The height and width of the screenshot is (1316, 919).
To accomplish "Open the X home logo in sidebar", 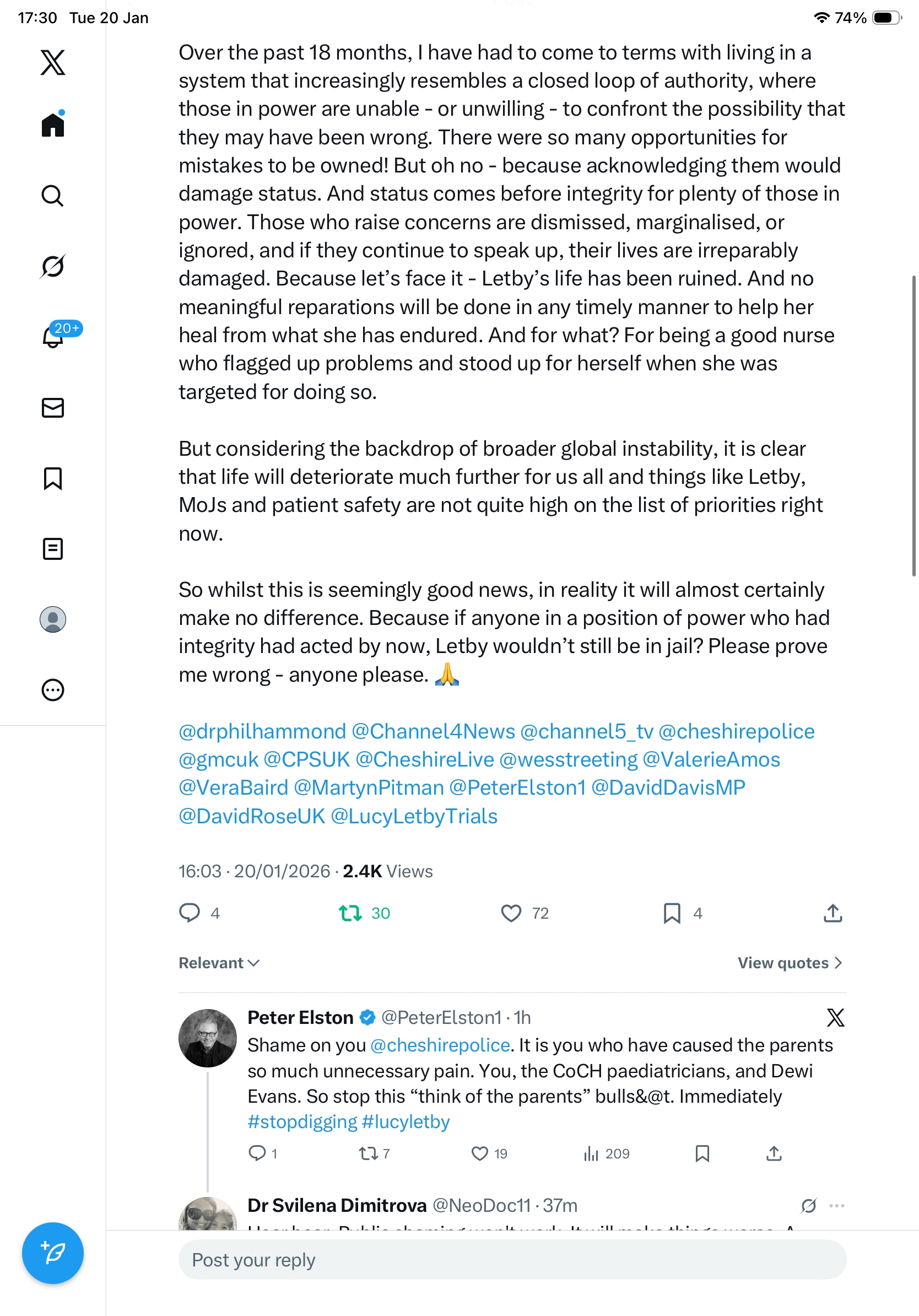I will (x=53, y=62).
